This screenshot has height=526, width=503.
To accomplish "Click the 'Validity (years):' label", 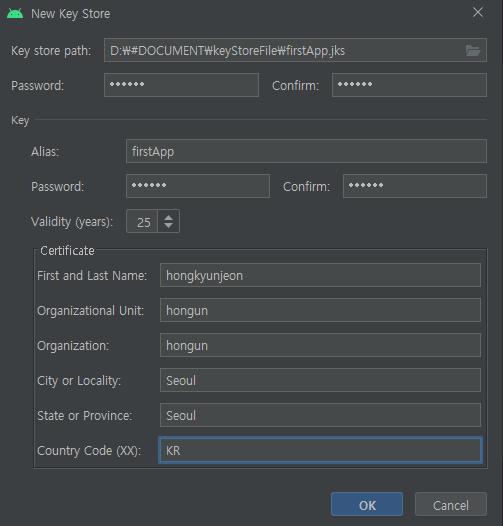I will (72, 222).
